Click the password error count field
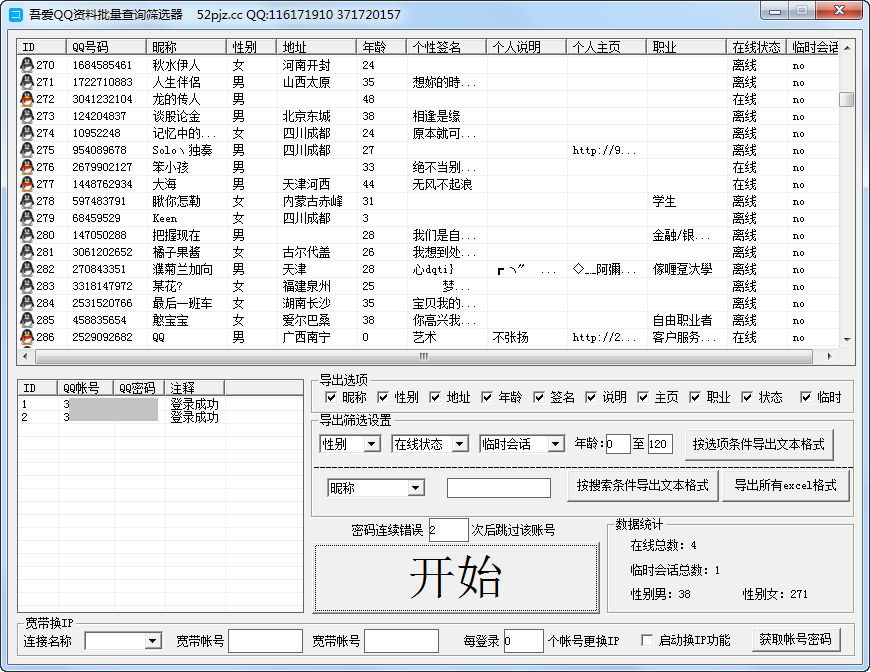The width and height of the screenshot is (870, 672). coord(448,530)
